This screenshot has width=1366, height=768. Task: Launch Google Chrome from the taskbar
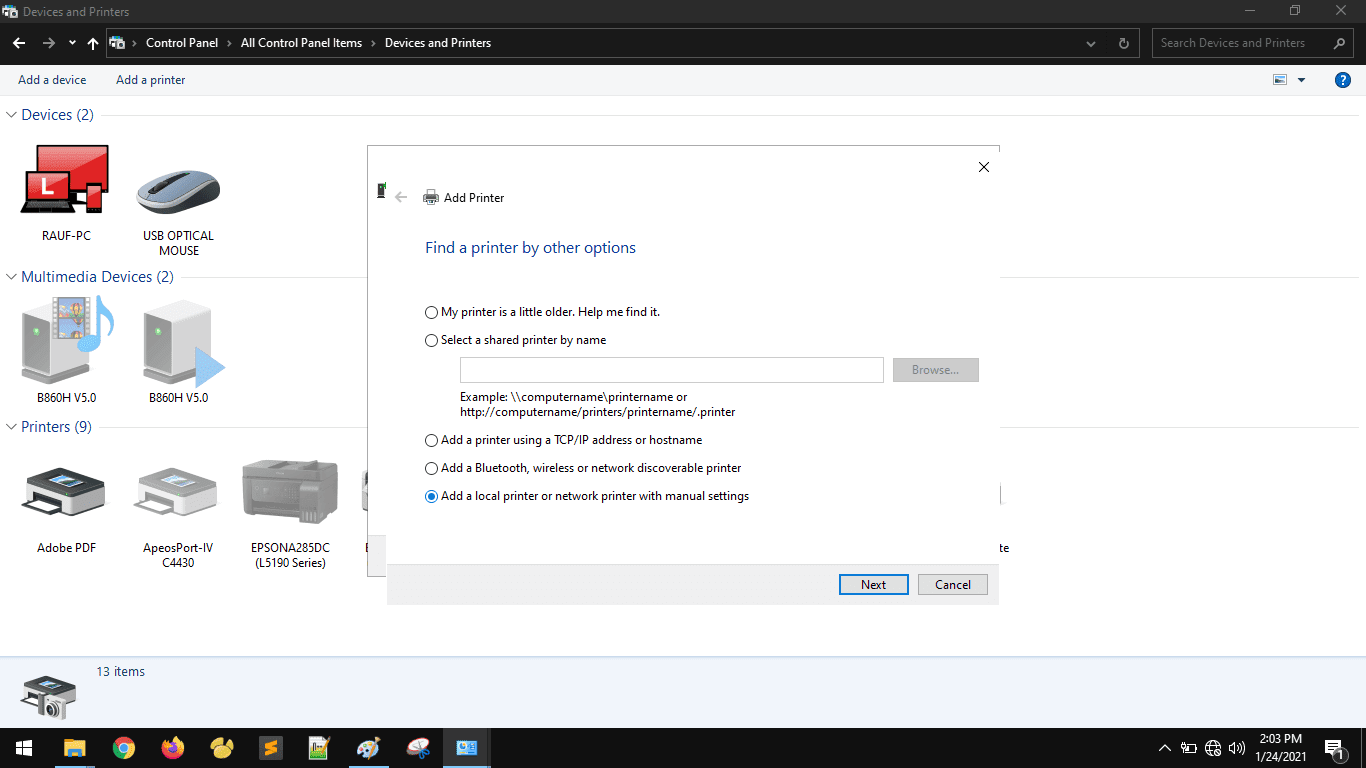pyautogui.click(x=124, y=748)
